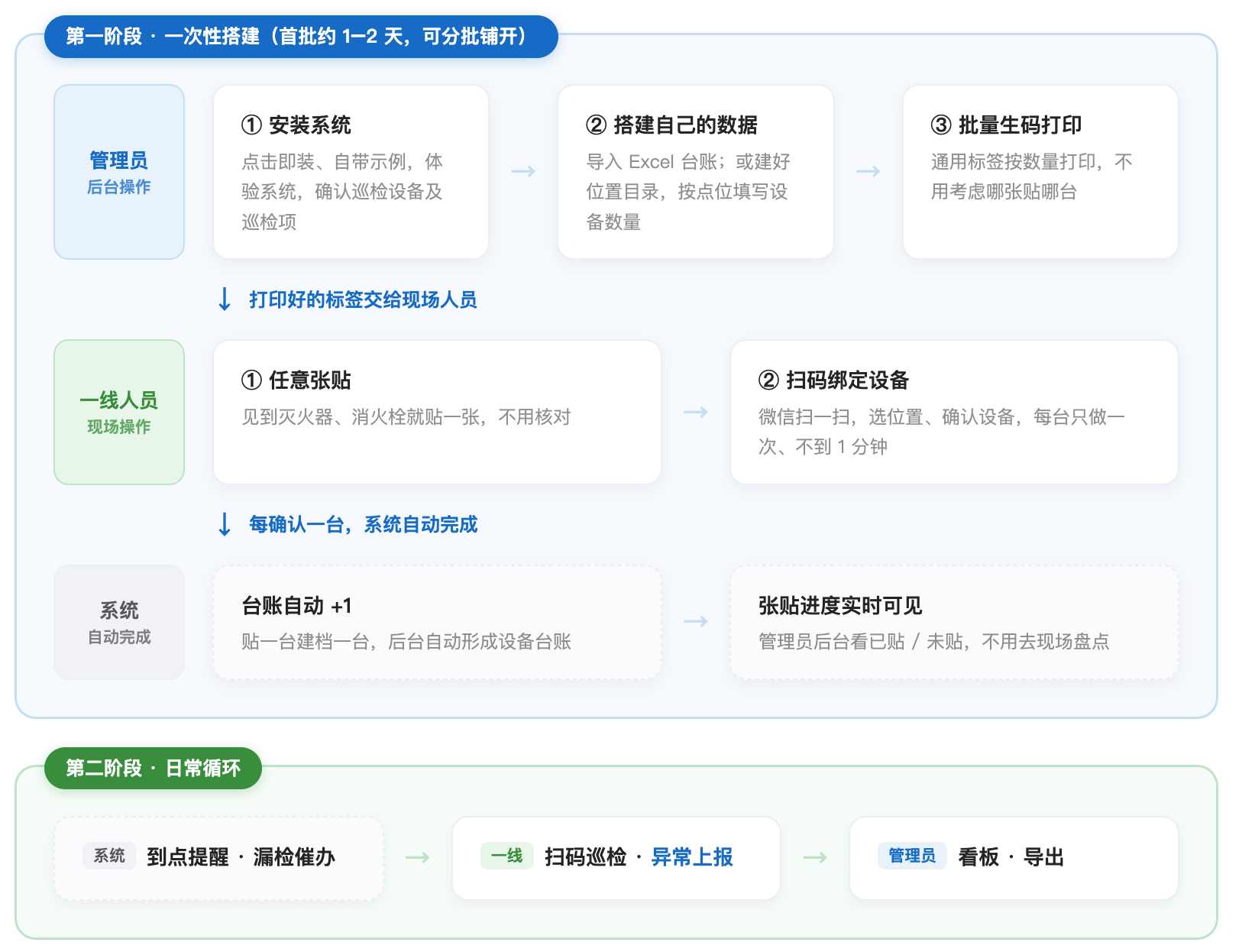Click the 异常上报 blue link text
The width and height of the screenshot is (1242, 952).
692,857
